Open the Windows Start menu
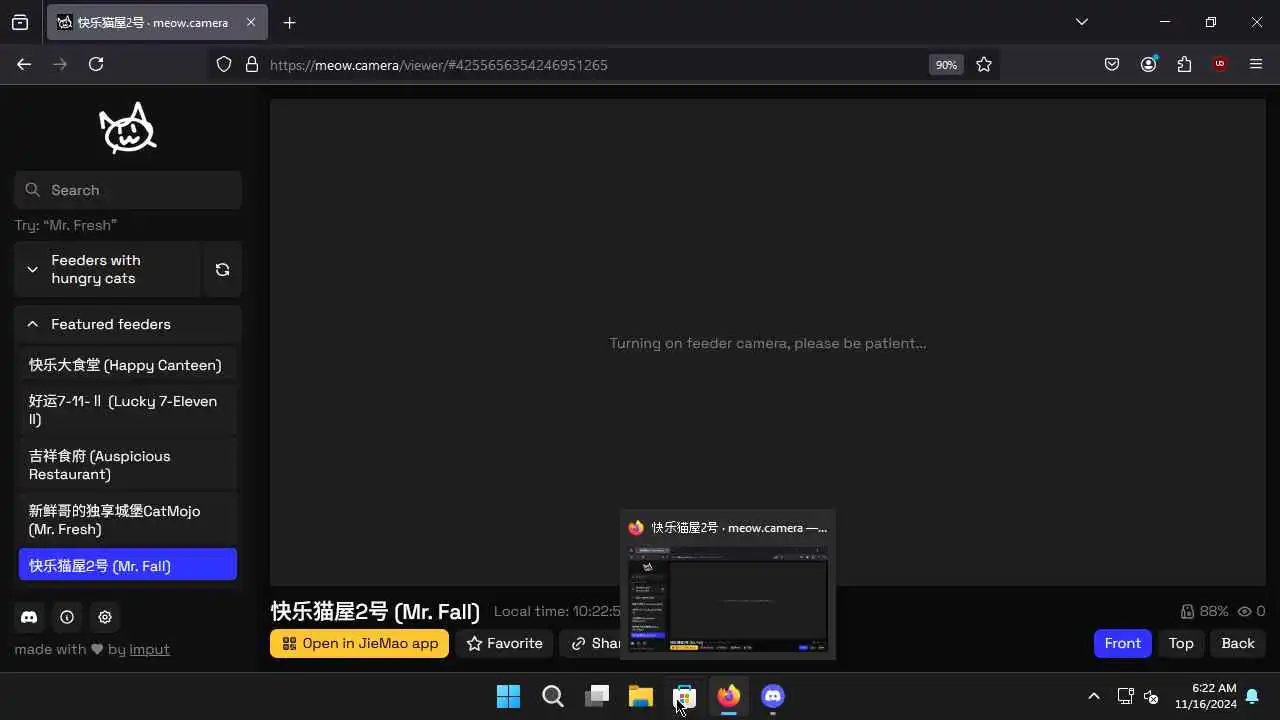The height and width of the screenshot is (720, 1280). [508, 696]
